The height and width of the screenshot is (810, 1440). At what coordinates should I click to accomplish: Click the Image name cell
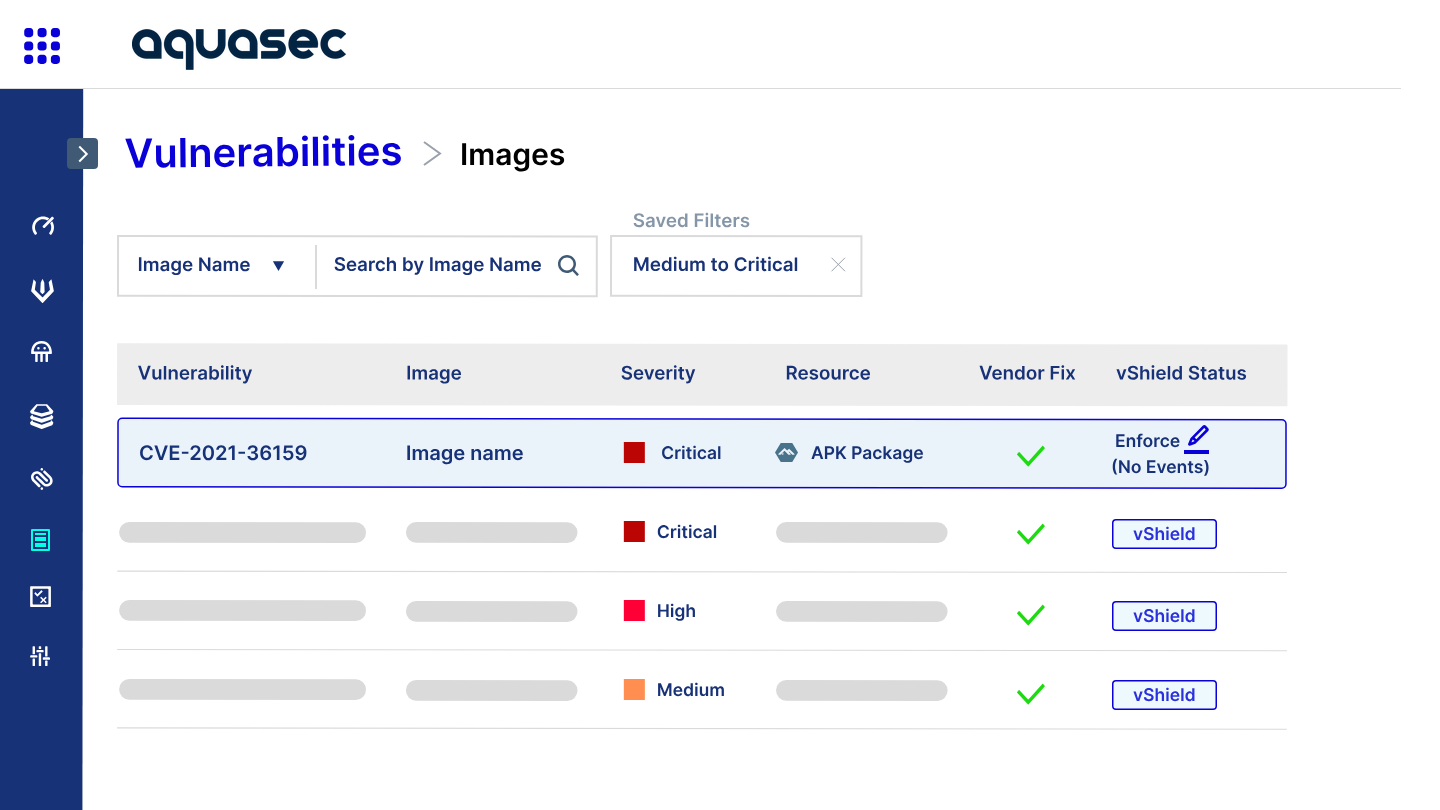tap(465, 453)
